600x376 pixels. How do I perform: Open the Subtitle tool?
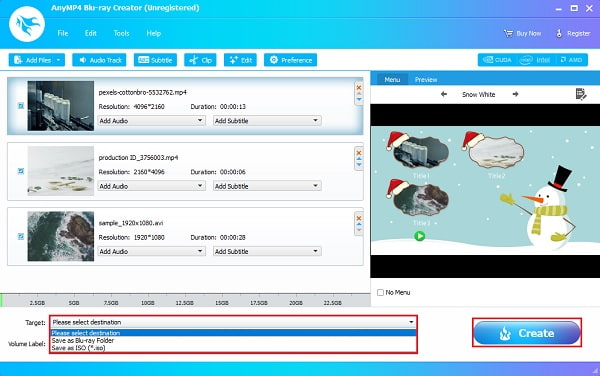click(x=155, y=60)
